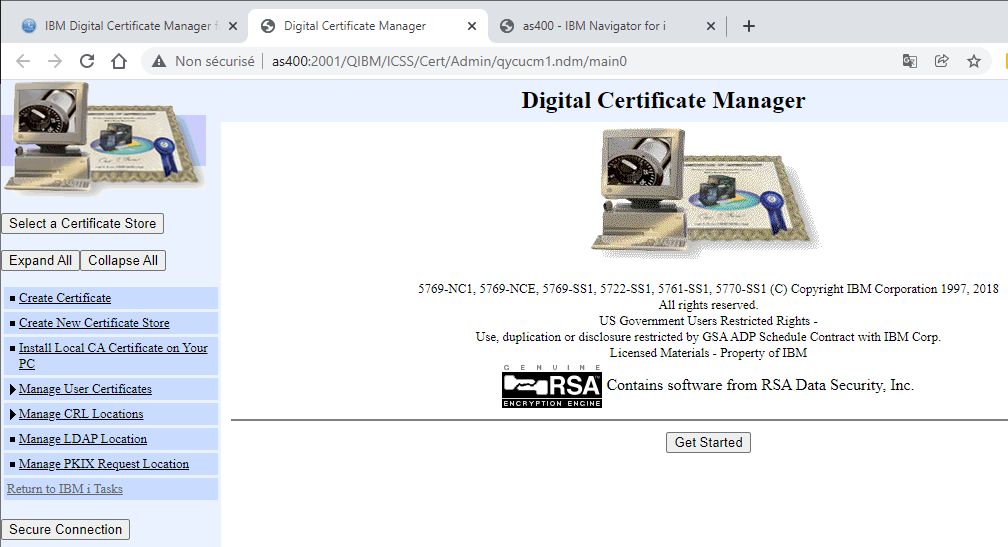Share this page via the share icon
The image size is (1008, 547).
click(x=942, y=61)
